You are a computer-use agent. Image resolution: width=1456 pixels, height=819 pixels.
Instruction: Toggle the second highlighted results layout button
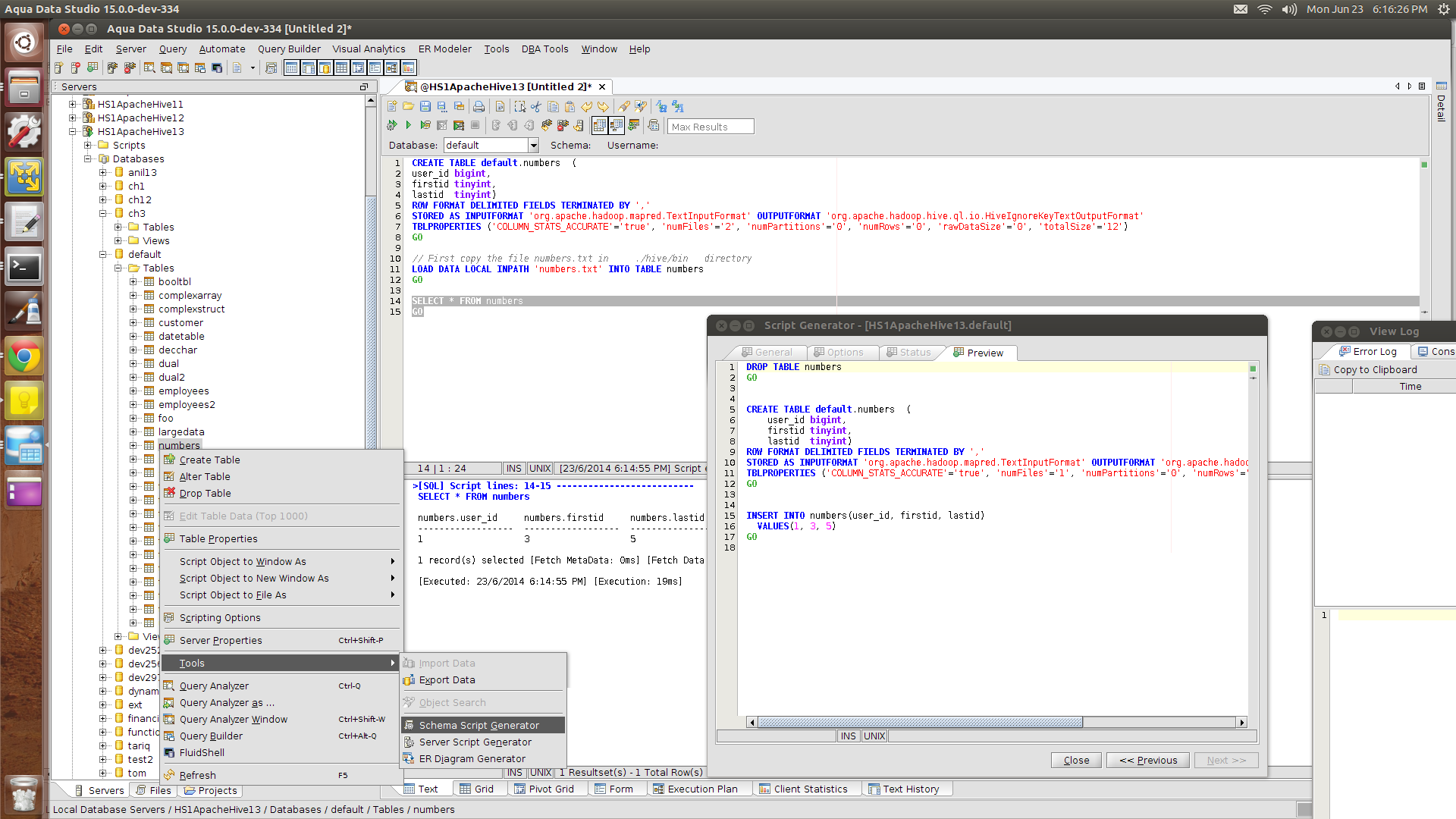(617, 125)
